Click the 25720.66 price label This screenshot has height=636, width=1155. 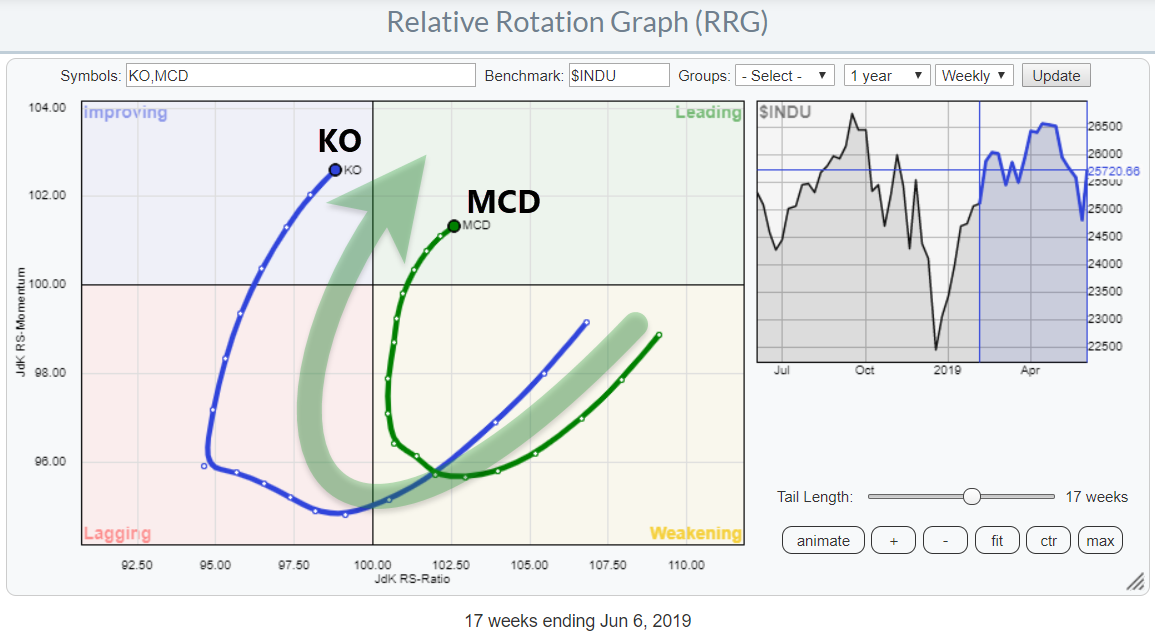pyautogui.click(x=1114, y=171)
